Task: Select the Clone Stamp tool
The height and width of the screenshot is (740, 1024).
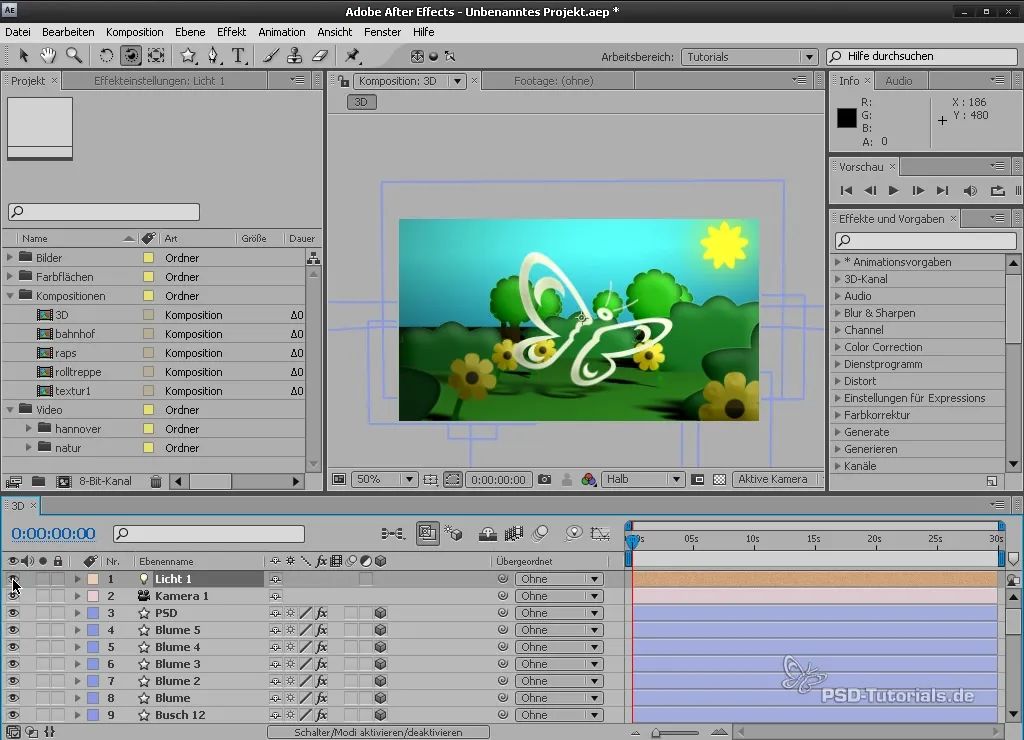Action: coord(295,56)
